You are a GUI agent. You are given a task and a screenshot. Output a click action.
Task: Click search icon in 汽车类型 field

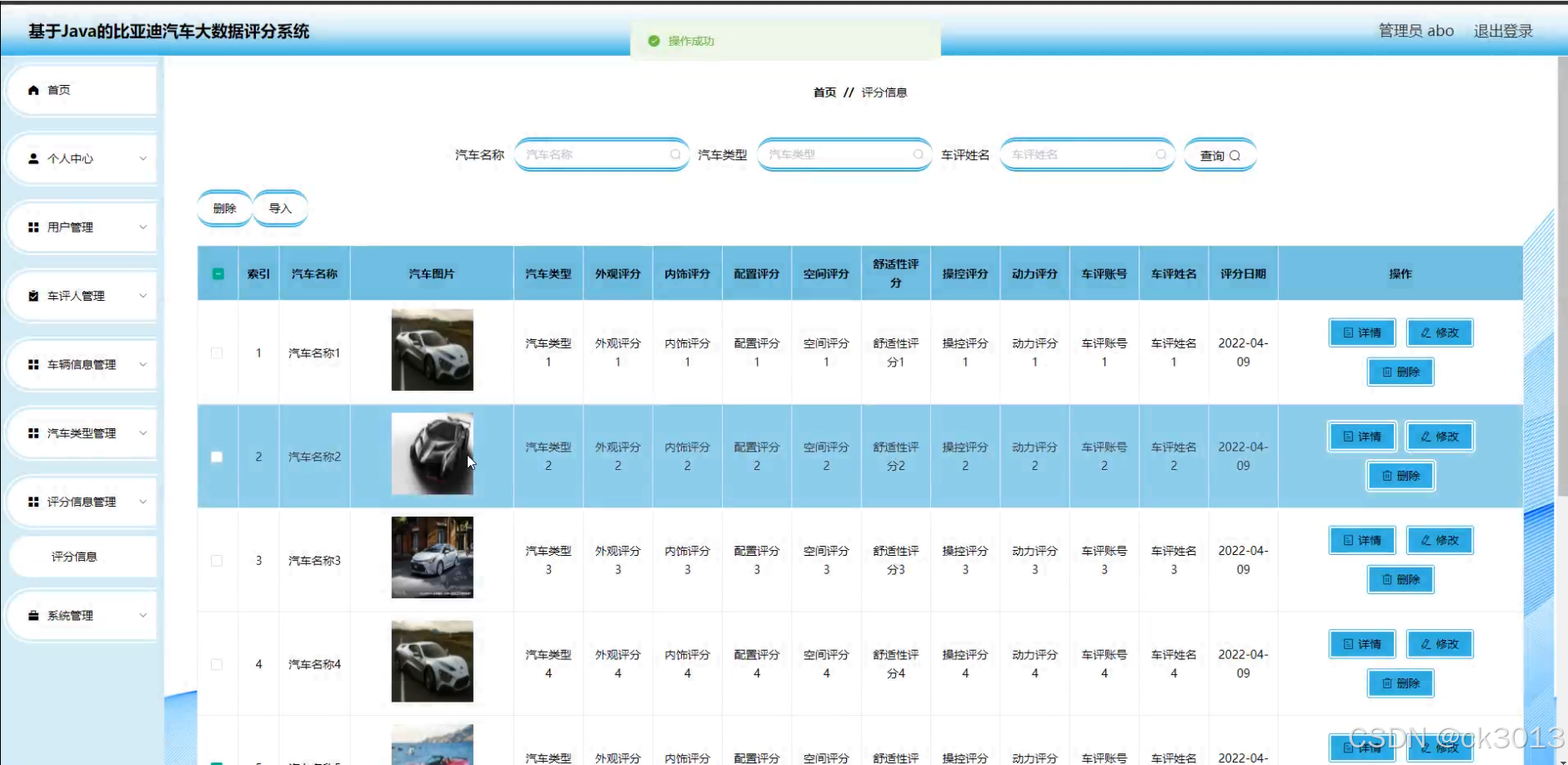[918, 154]
